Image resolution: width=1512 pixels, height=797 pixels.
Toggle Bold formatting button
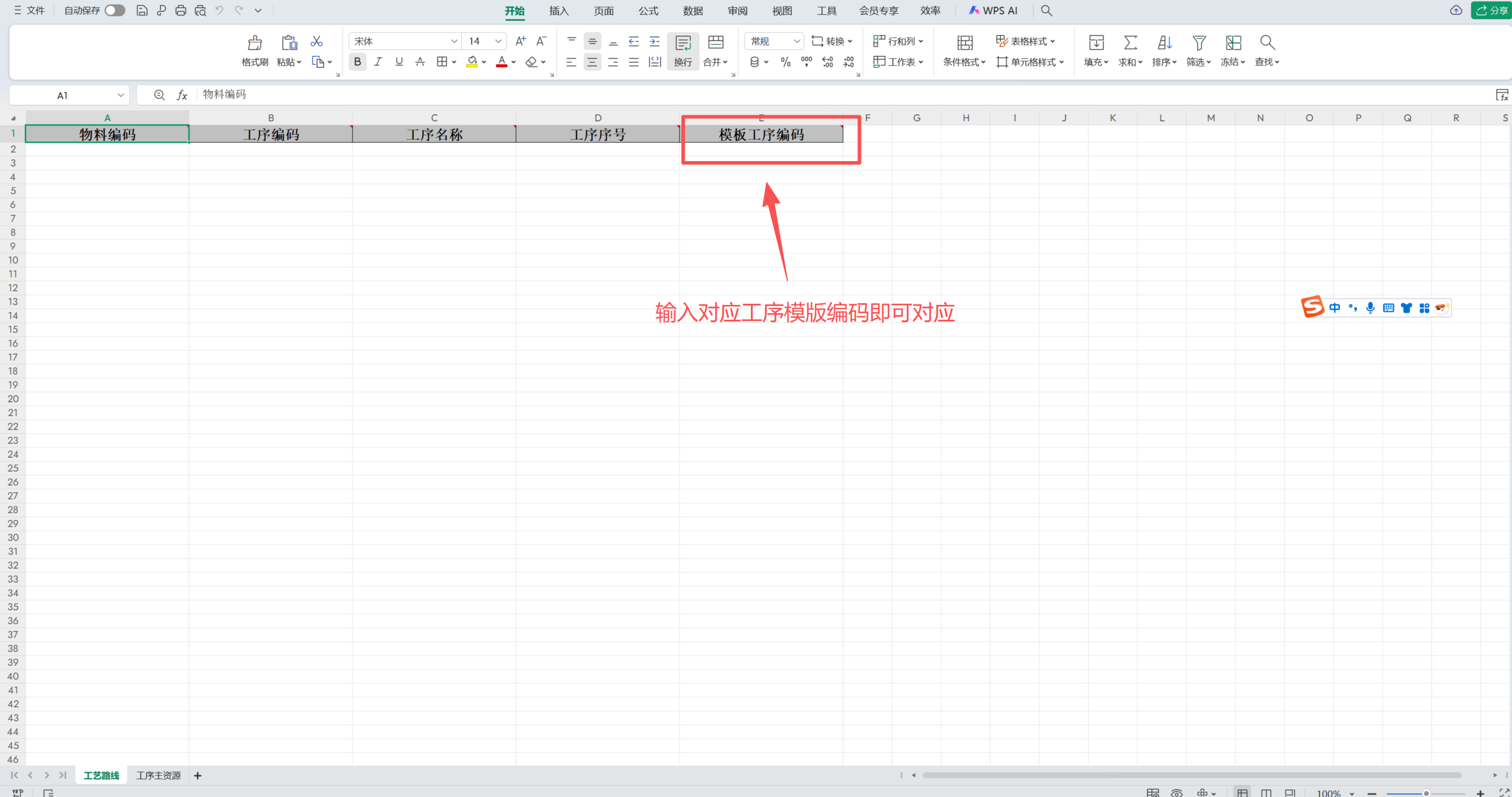[357, 62]
